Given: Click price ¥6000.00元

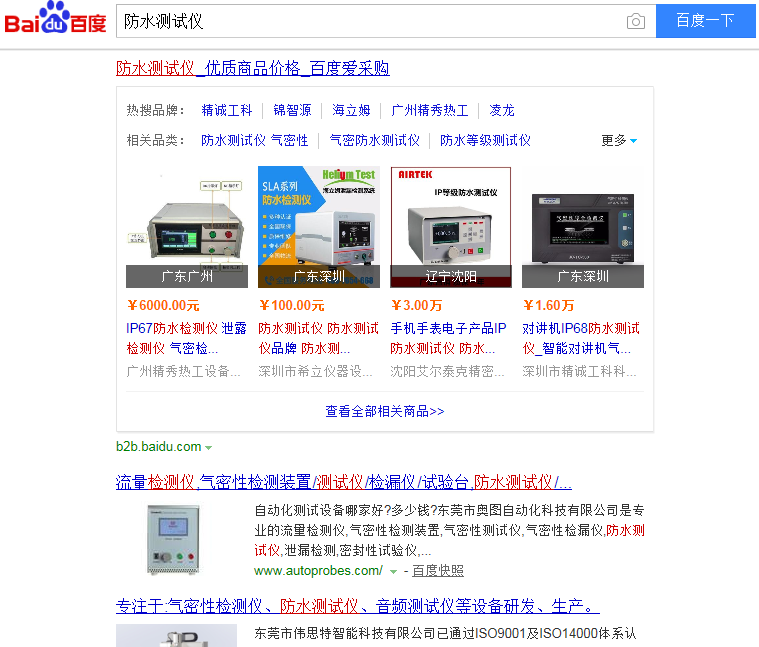Looking at the screenshot, I should click(x=163, y=305).
